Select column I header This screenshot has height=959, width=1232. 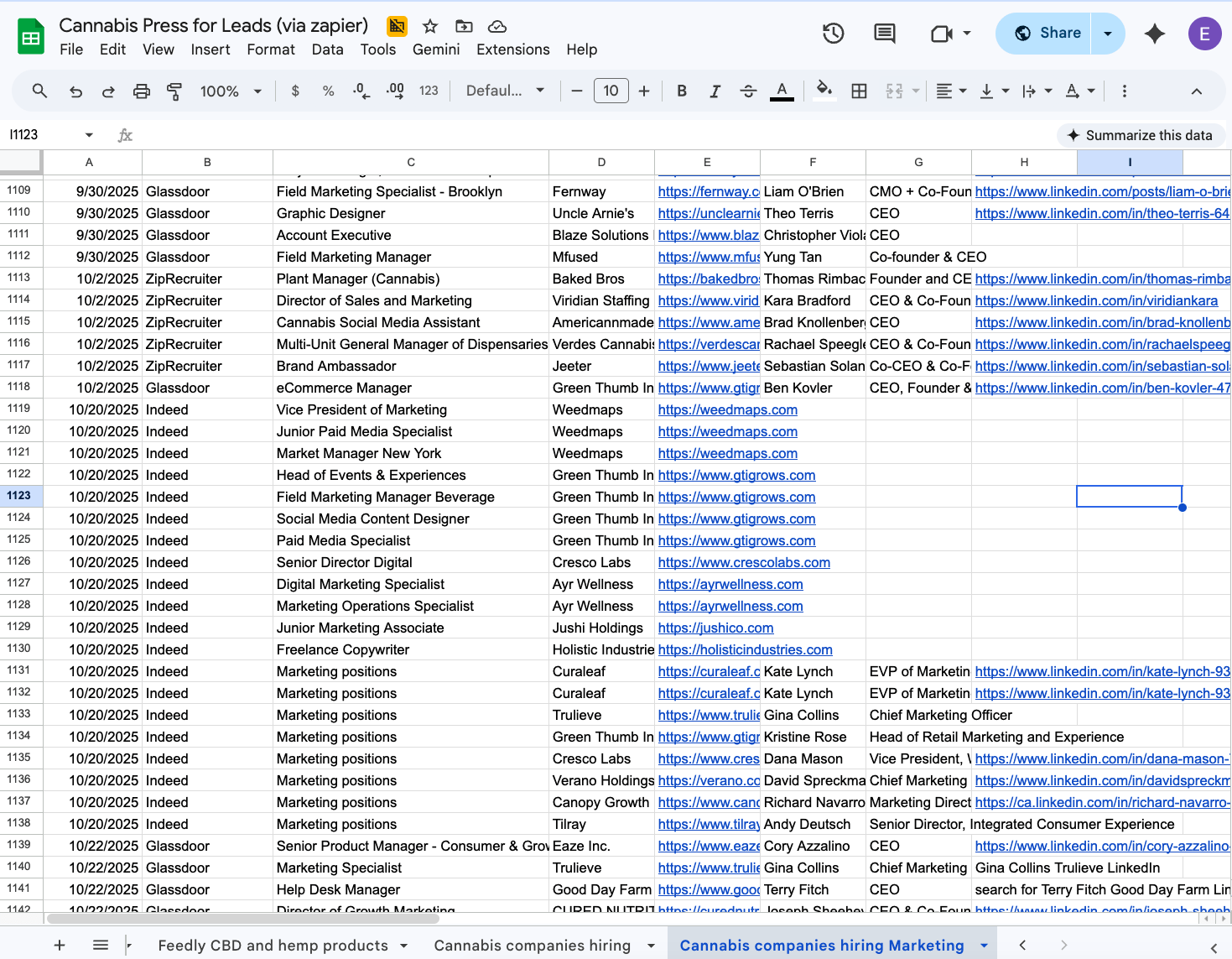coord(1130,162)
